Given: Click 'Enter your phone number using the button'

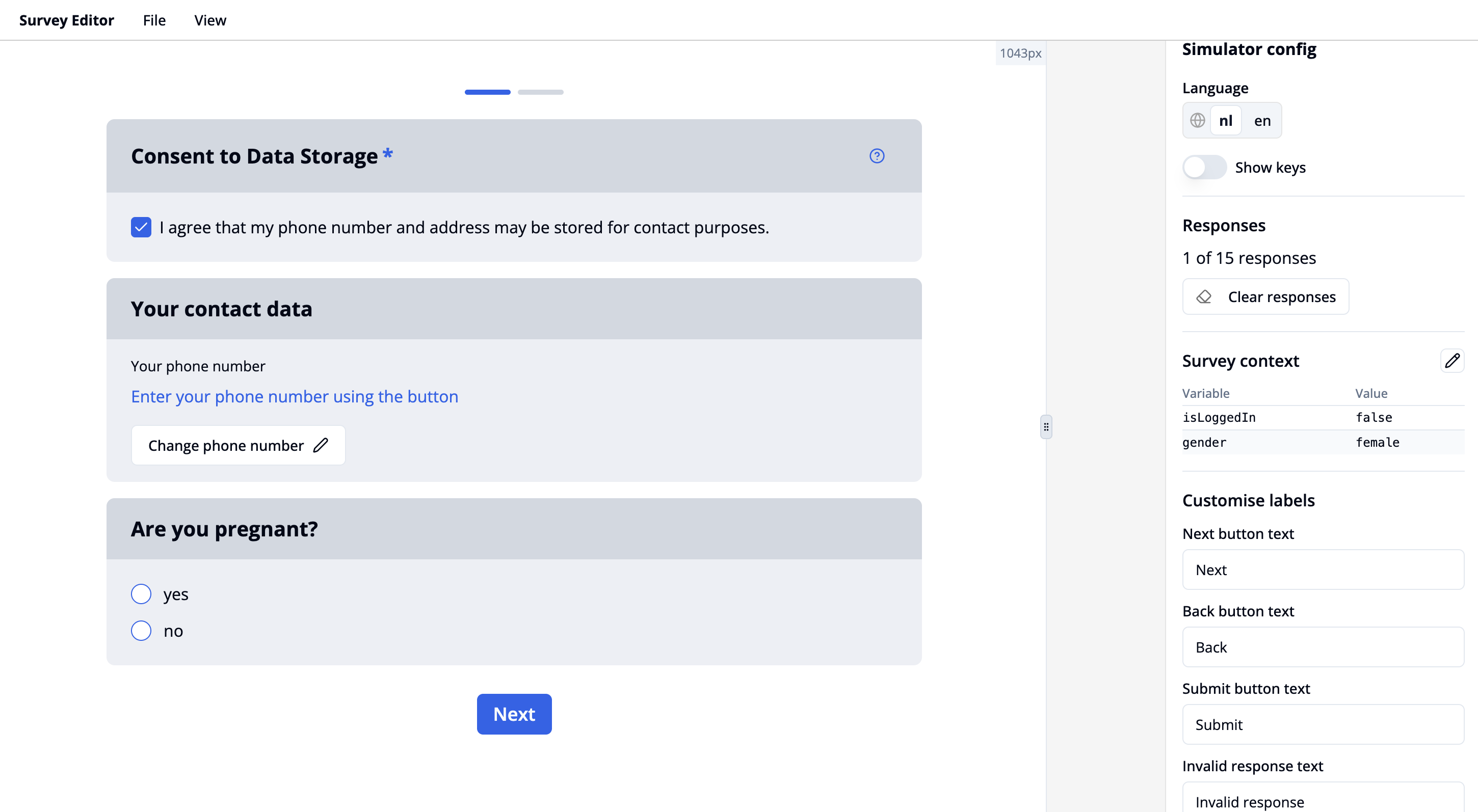Looking at the screenshot, I should coord(295,396).
